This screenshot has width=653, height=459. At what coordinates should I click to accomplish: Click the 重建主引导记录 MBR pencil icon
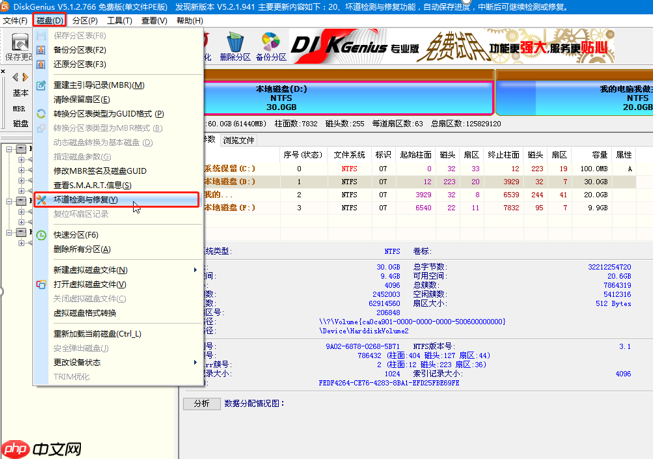point(41,85)
